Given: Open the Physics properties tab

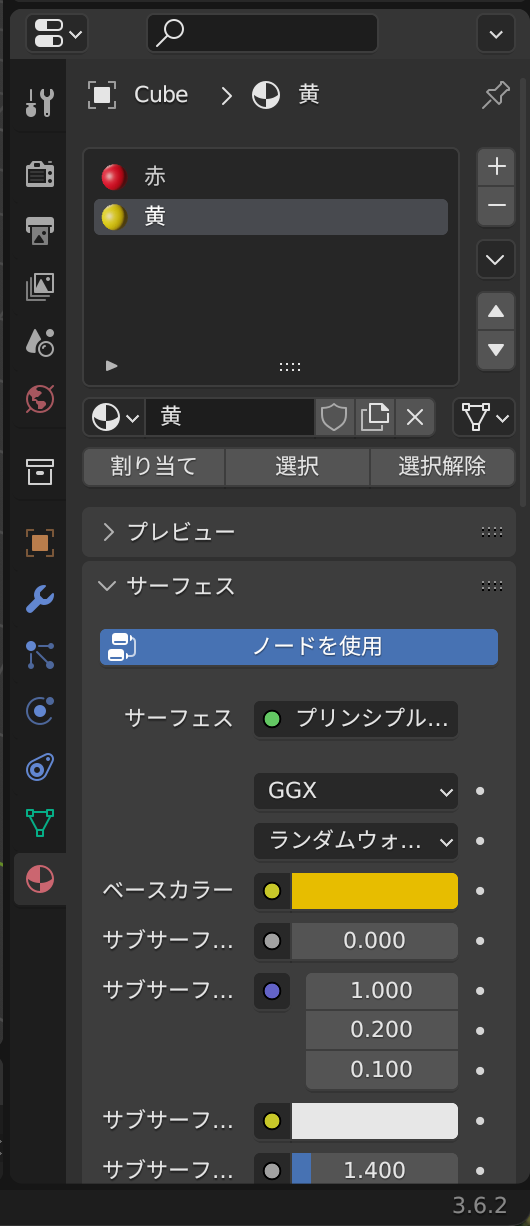Looking at the screenshot, I should coord(40,711).
